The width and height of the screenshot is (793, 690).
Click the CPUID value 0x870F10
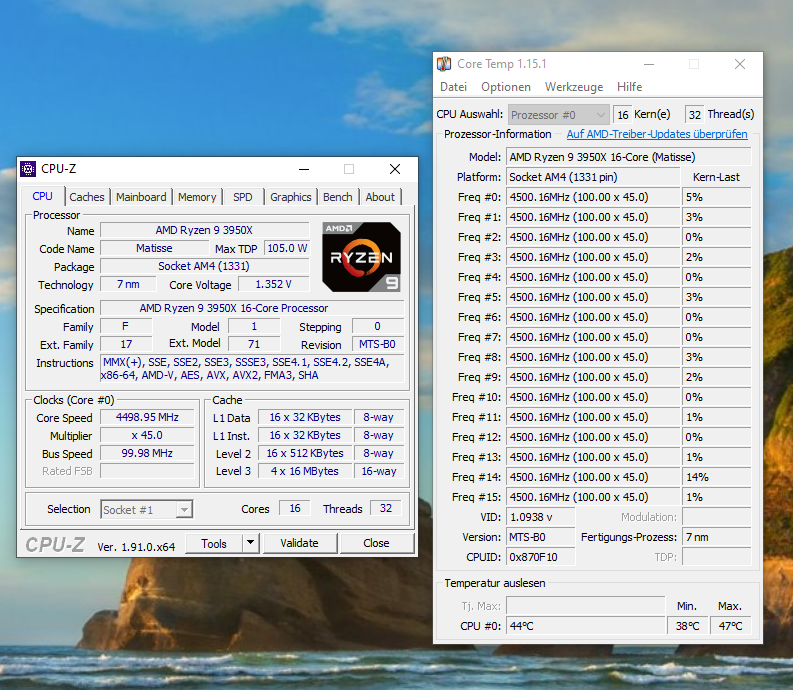[x=541, y=557]
